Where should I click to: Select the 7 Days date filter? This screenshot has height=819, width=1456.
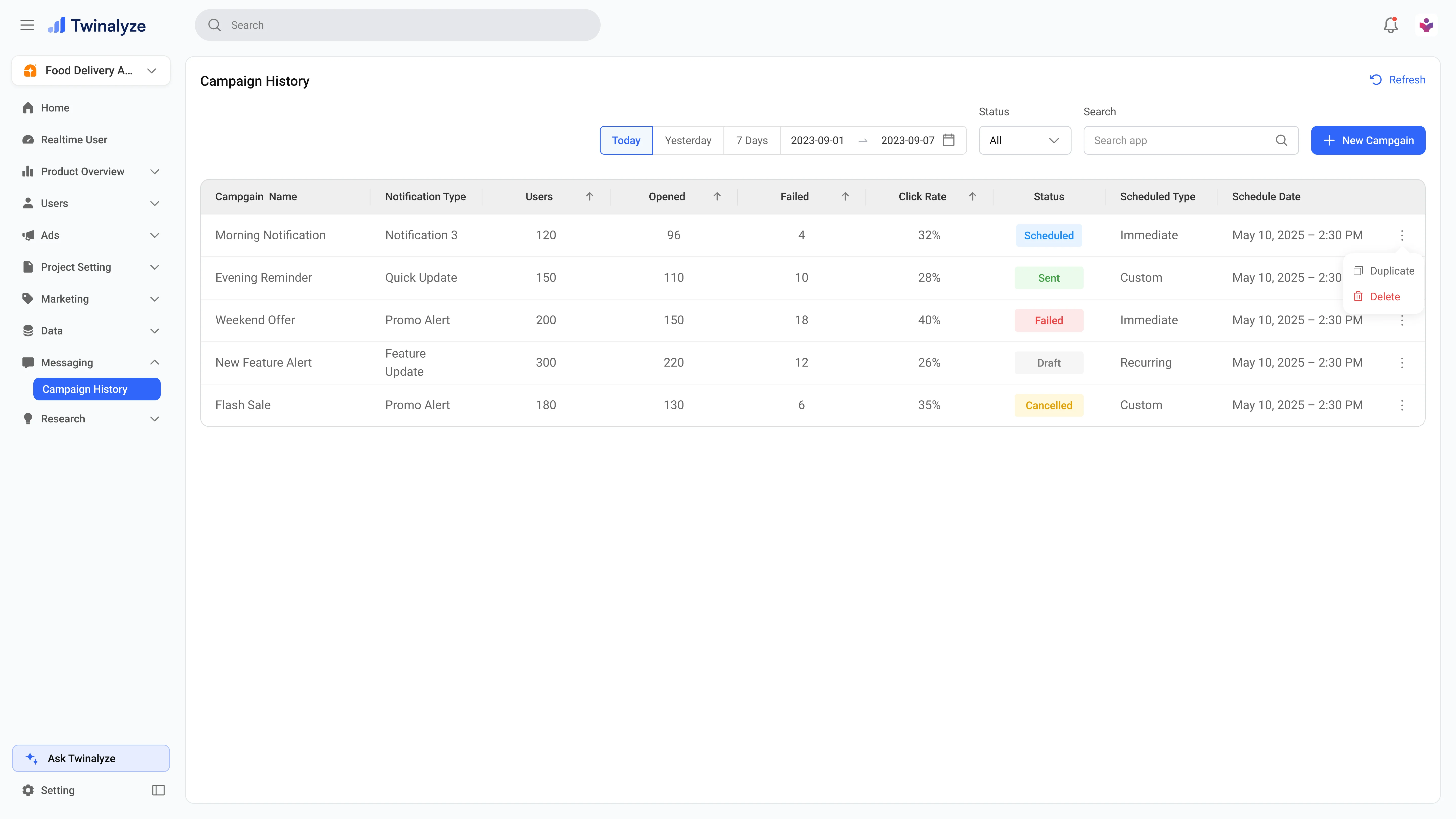pyautogui.click(x=752, y=140)
